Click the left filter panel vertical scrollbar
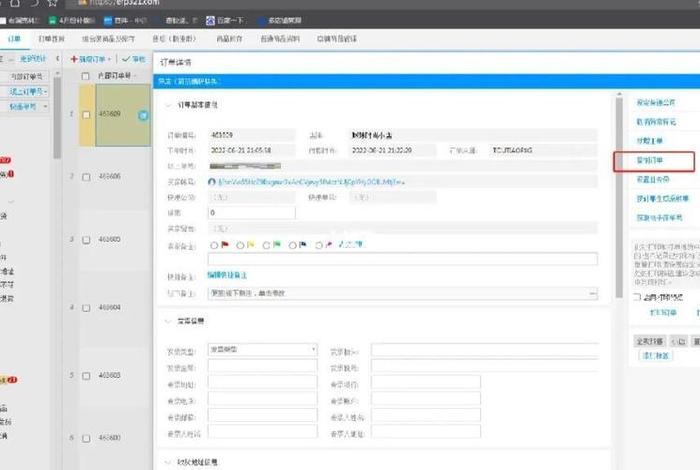 [x=57, y=117]
